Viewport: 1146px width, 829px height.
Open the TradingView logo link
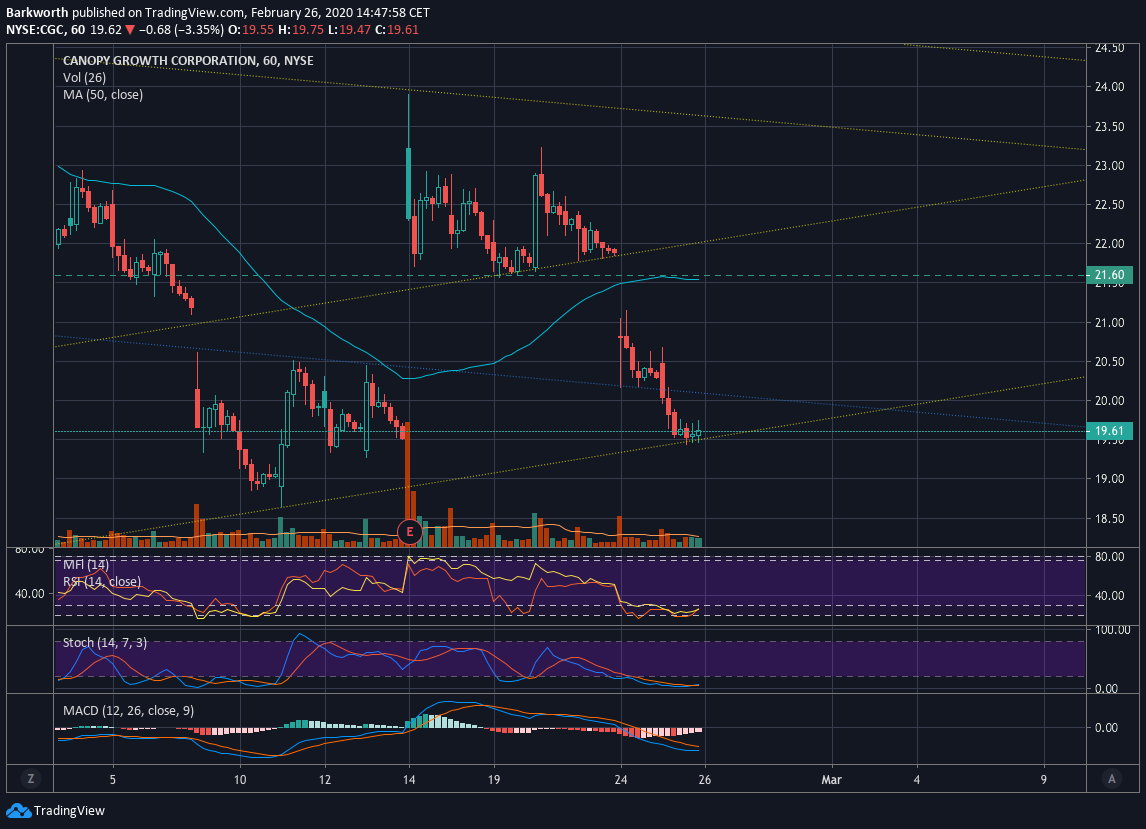[x=56, y=810]
